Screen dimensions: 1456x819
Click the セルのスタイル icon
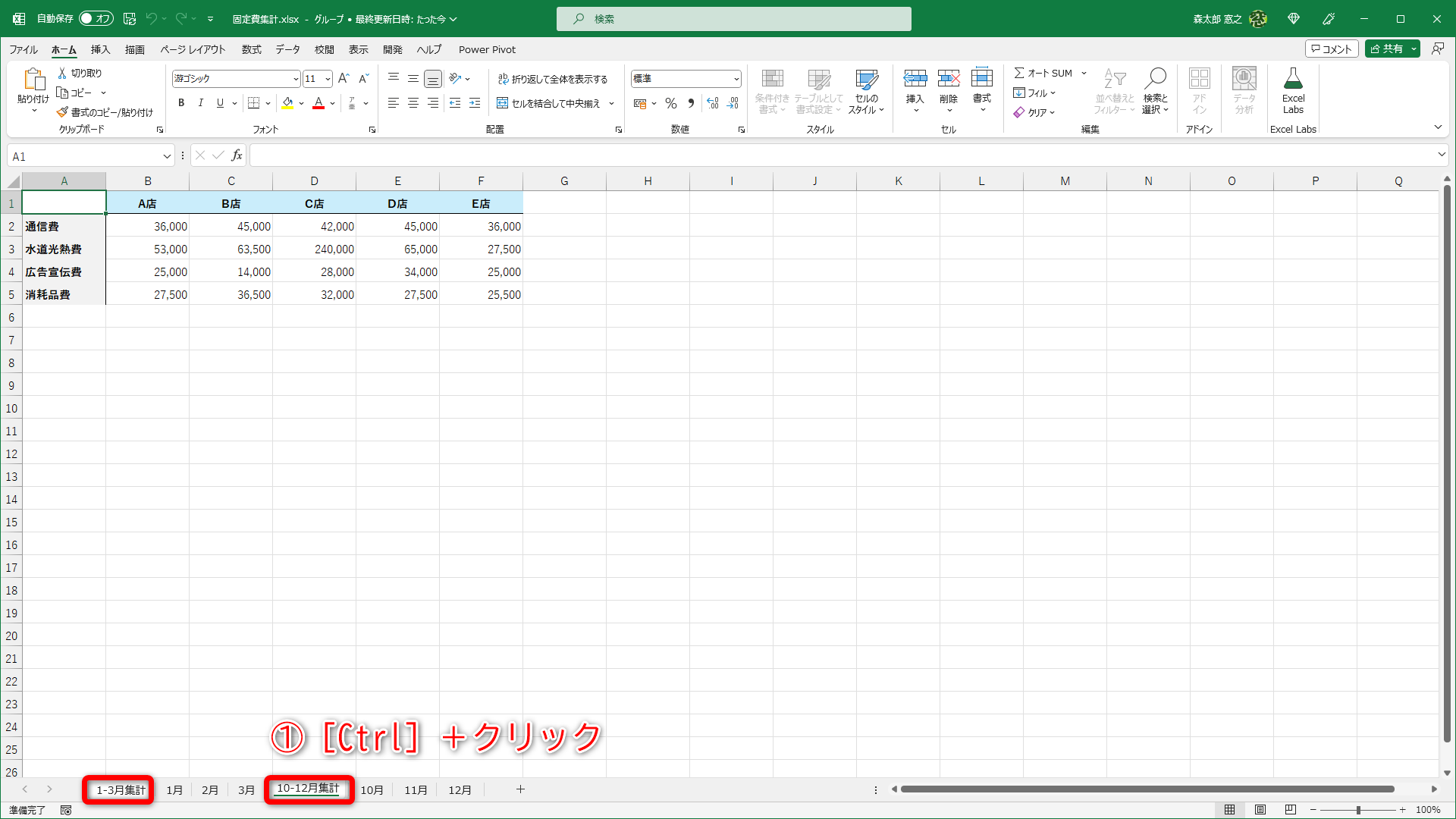point(866,91)
